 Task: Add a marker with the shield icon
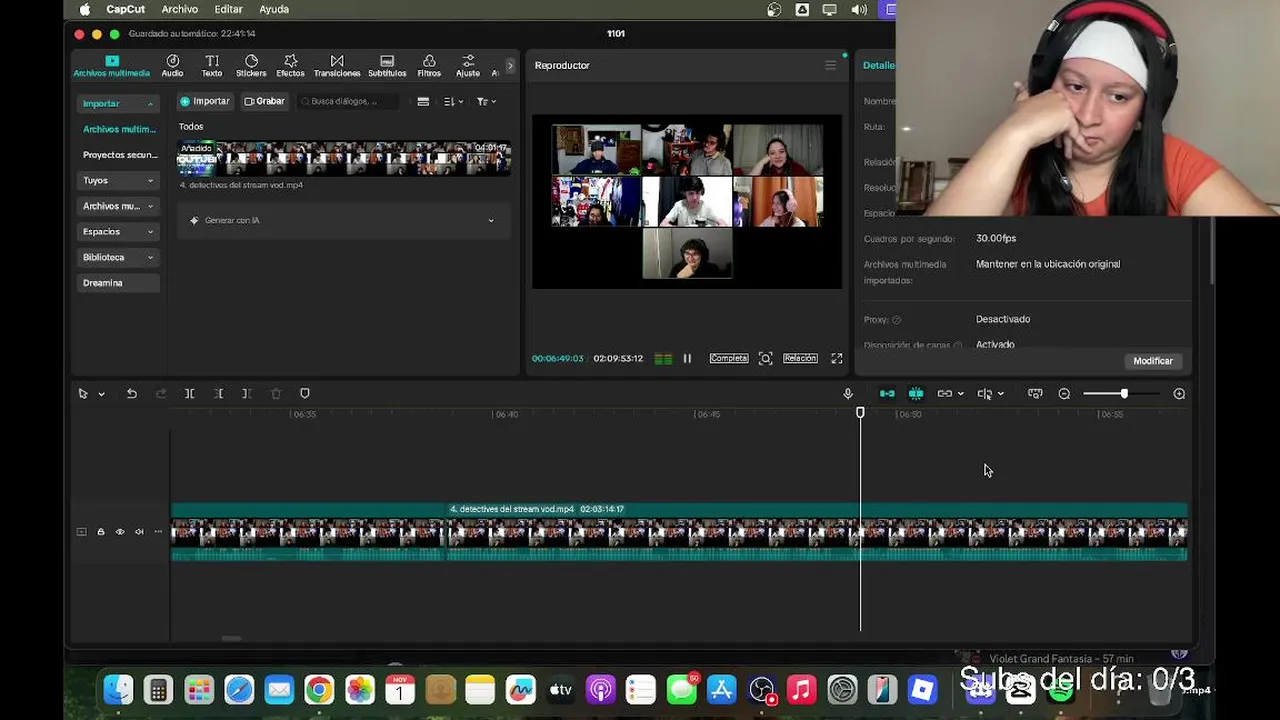coord(305,394)
